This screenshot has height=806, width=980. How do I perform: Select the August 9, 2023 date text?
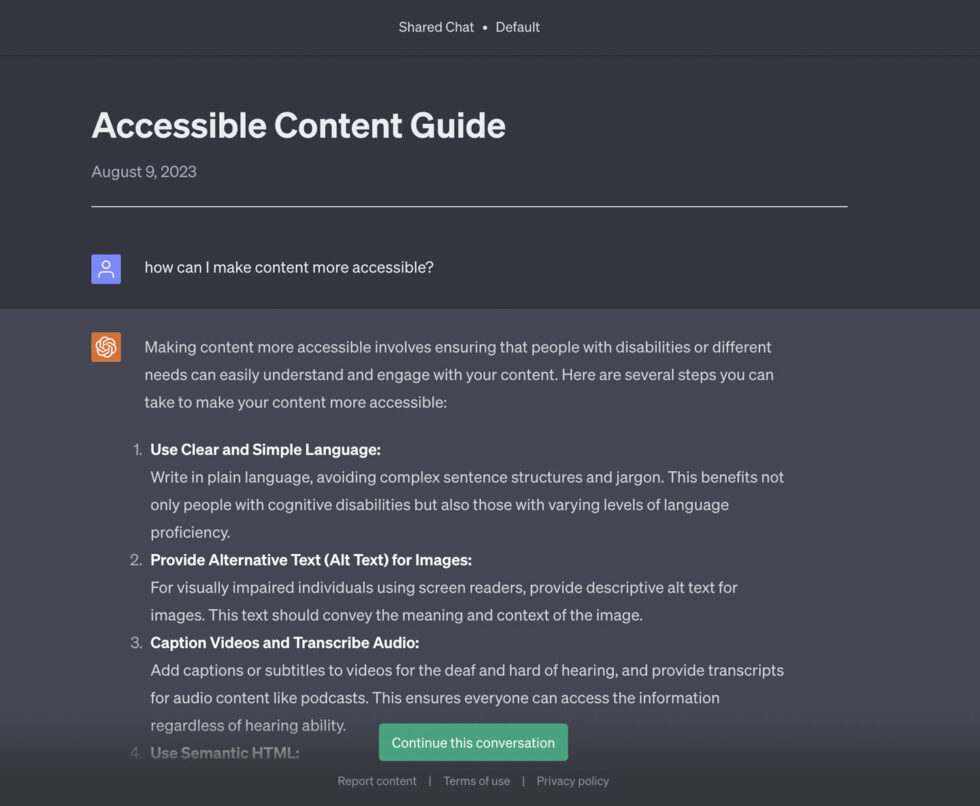pyautogui.click(x=143, y=172)
